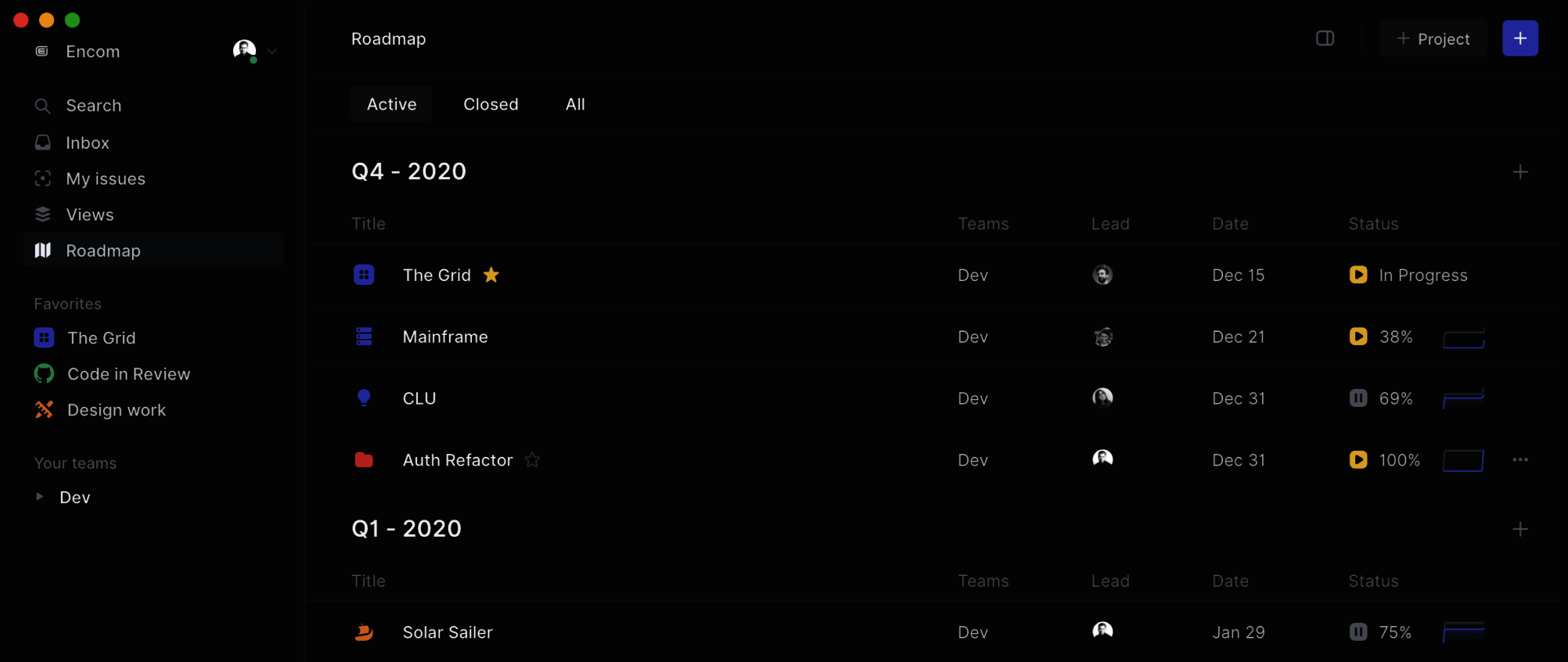The image size is (1568, 662).
Task: Click Auth Refactor's progress bar
Action: coord(1464,460)
